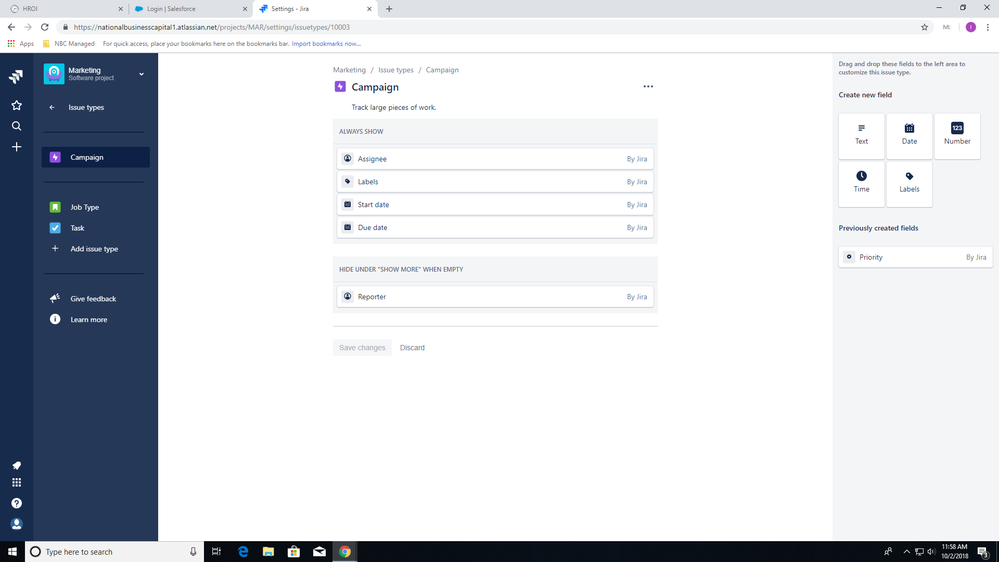Image resolution: width=999 pixels, height=562 pixels.
Task: Click the browser back arrow
Action: click(x=11, y=27)
